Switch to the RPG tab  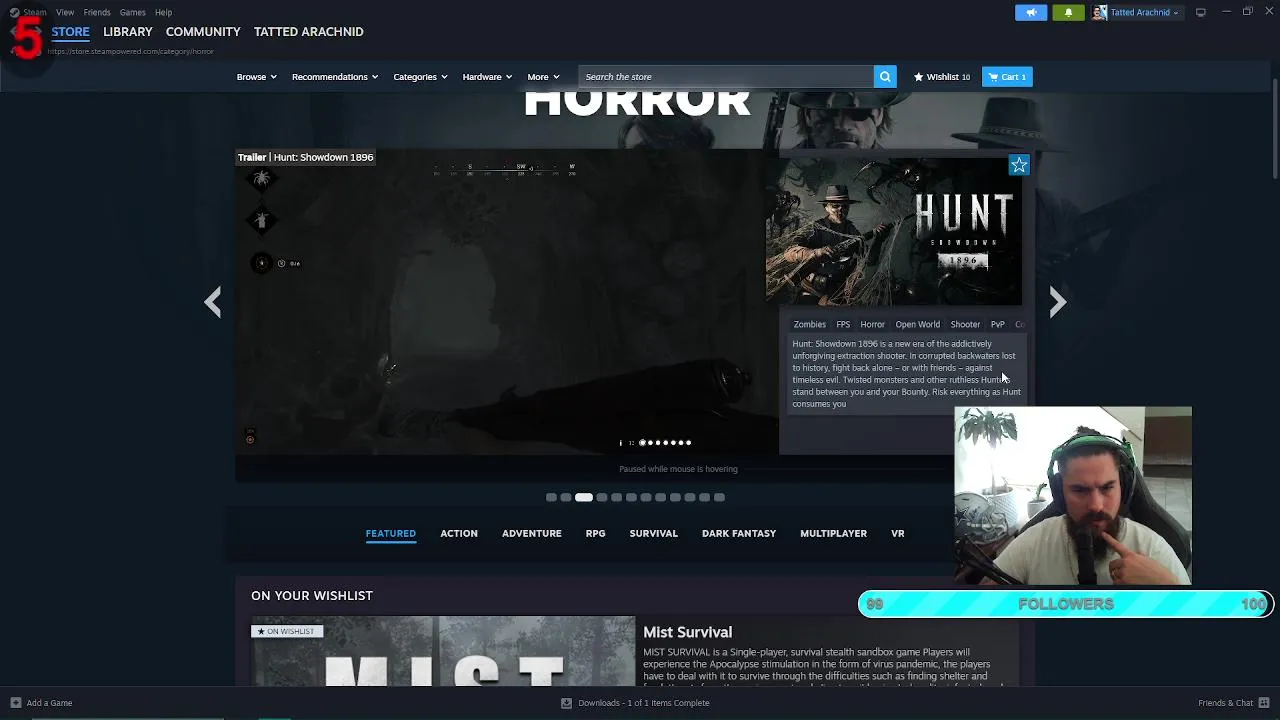click(595, 533)
